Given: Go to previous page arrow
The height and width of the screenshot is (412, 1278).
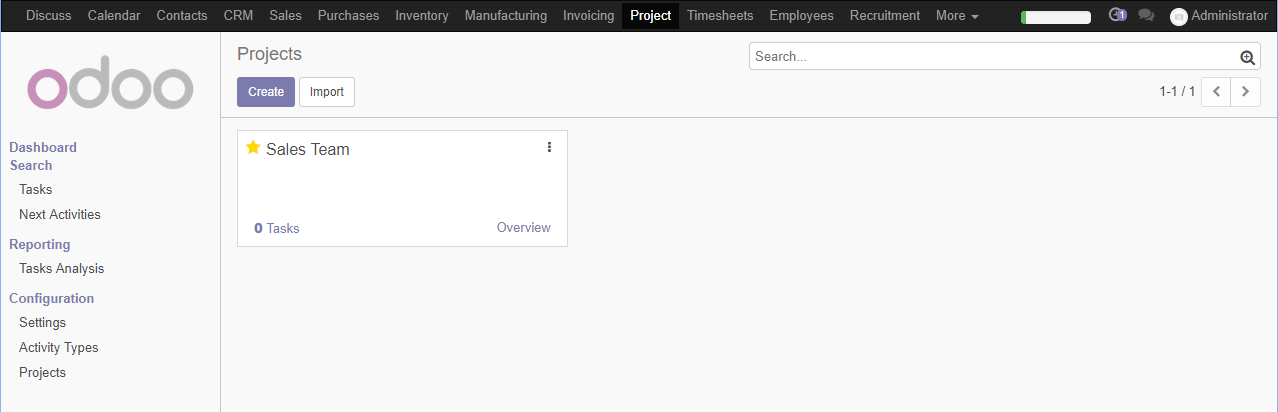Looking at the screenshot, I should (x=1216, y=91).
